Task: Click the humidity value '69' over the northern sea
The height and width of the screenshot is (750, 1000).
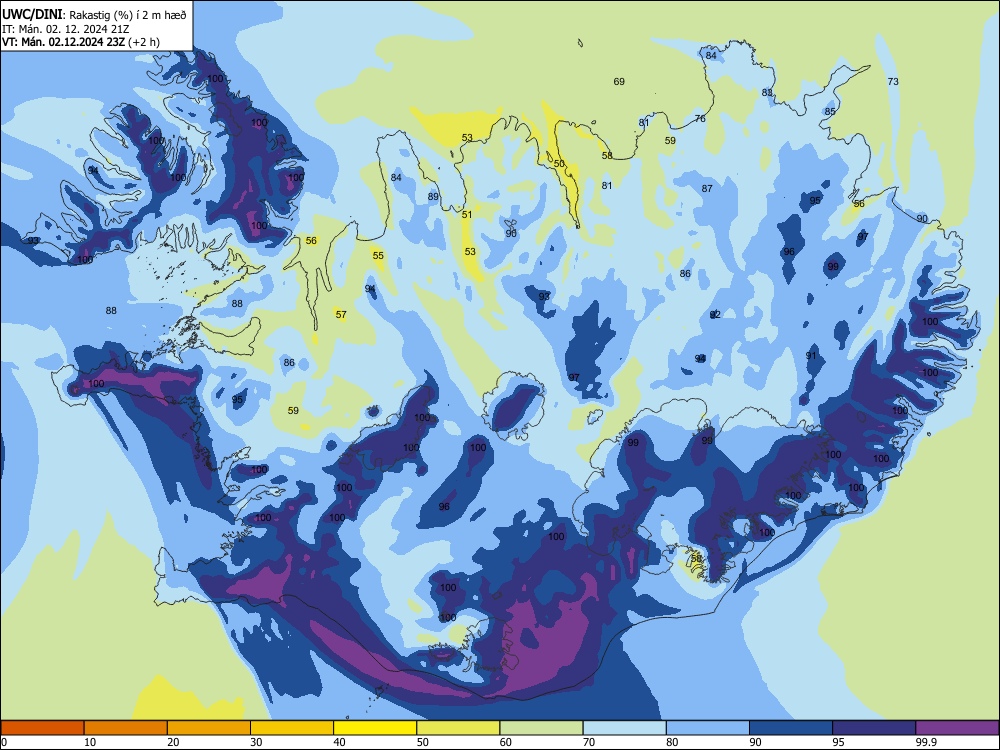Action: pyautogui.click(x=619, y=82)
